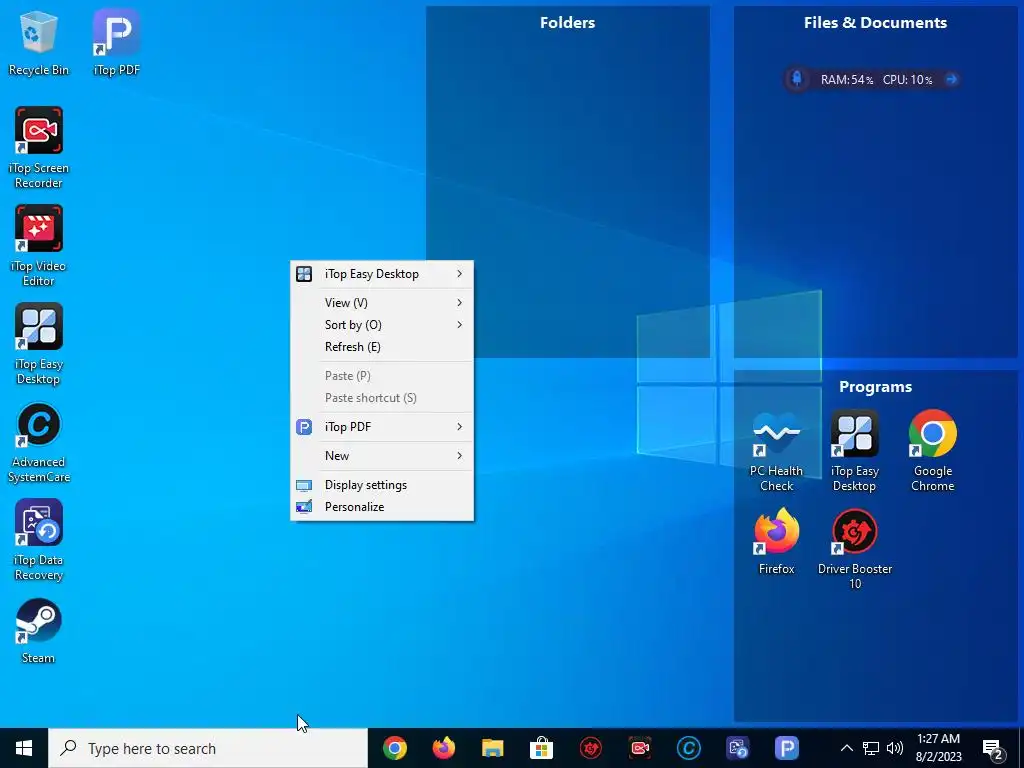This screenshot has height=768, width=1024.
Task: Select Google Chrome in Programs box
Action: pyautogui.click(x=933, y=451)
